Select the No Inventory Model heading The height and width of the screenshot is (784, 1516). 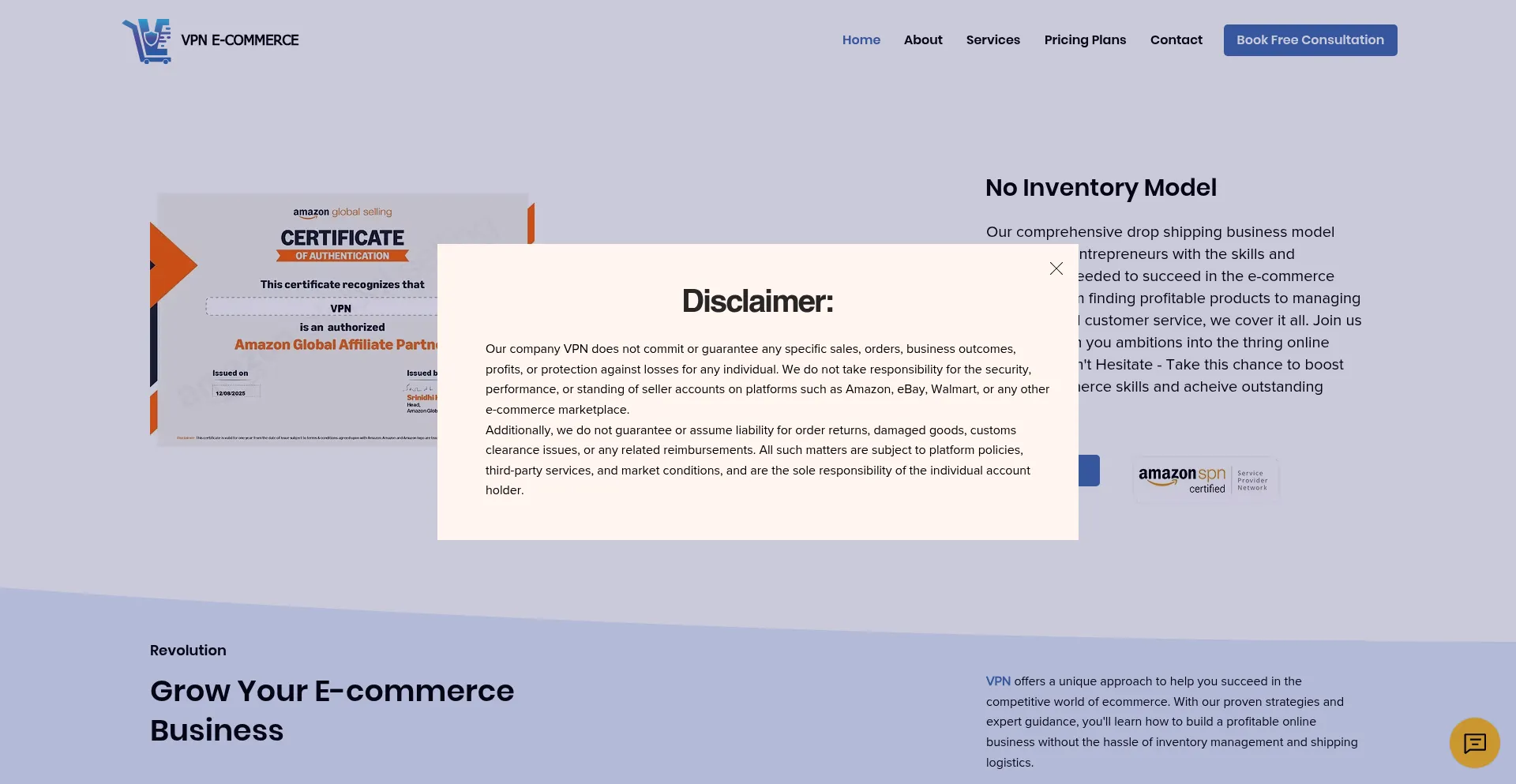1101,188
